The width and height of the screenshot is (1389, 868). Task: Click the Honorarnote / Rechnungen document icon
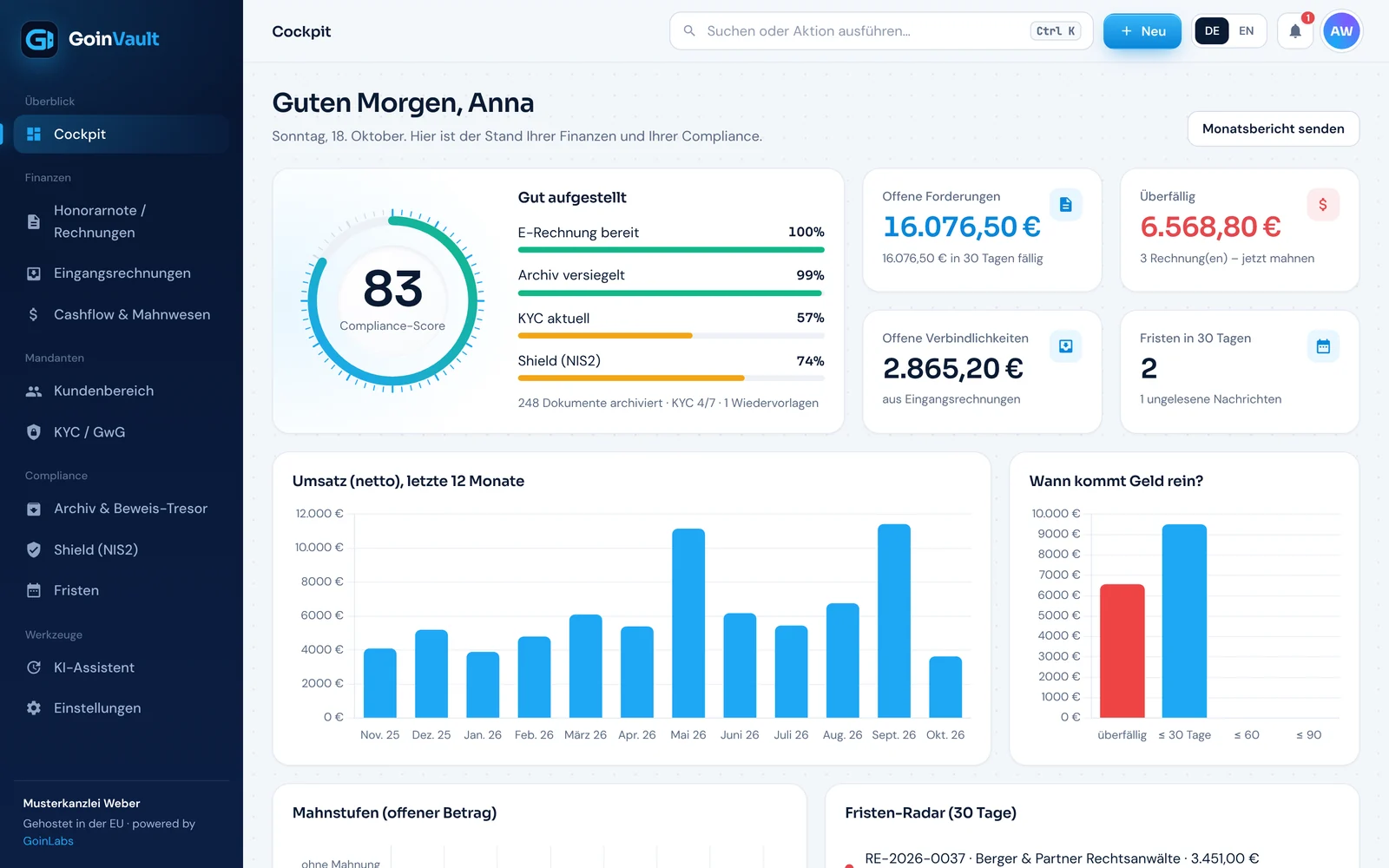[34, 221]
